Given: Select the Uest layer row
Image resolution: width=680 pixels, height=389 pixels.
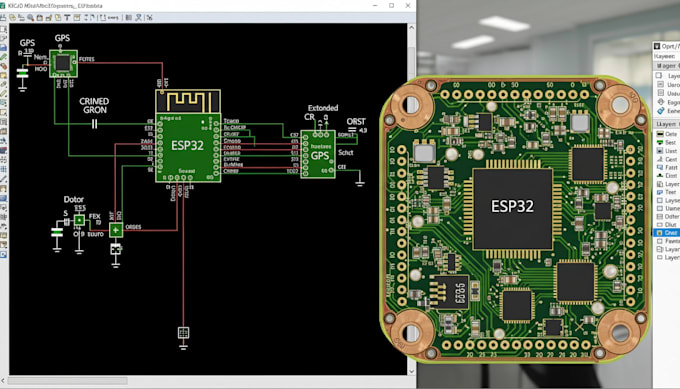Looking at the screenshot, I should point(667,150).
